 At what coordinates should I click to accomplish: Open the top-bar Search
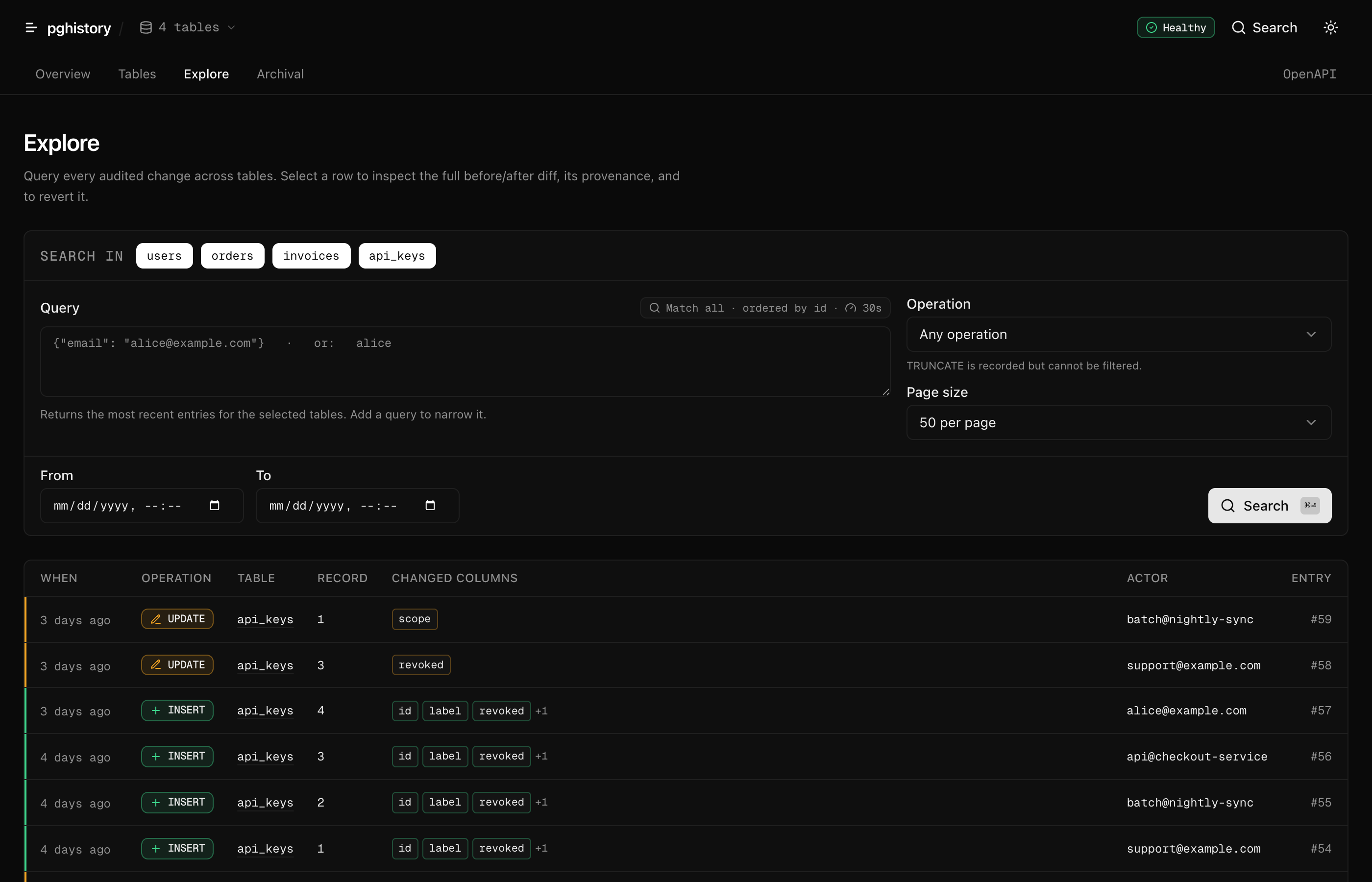point(1264,27)
